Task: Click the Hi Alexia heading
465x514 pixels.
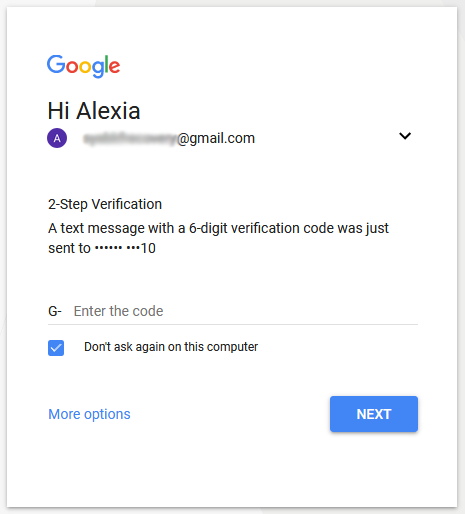Action: click(94, 111)
